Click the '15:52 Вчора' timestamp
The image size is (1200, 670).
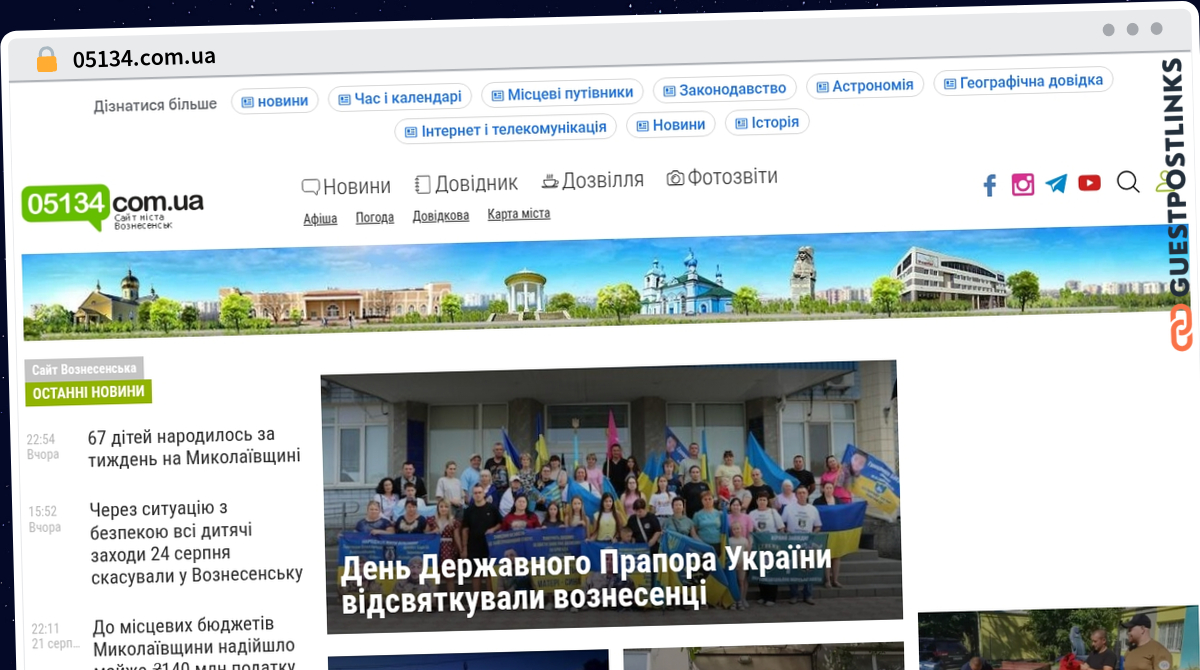click(x=44, y=520)
